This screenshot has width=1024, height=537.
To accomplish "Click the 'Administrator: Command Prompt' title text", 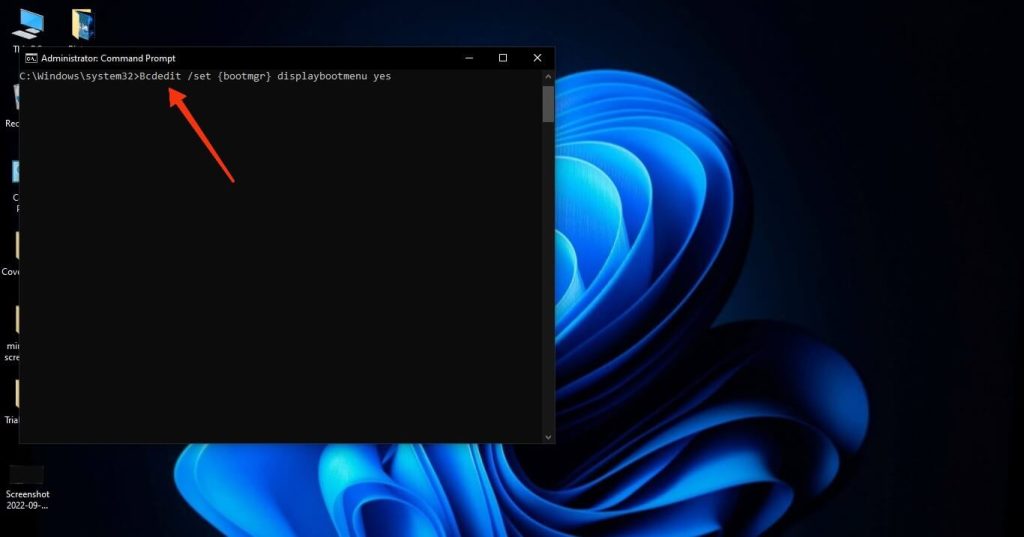I will 108,58.
